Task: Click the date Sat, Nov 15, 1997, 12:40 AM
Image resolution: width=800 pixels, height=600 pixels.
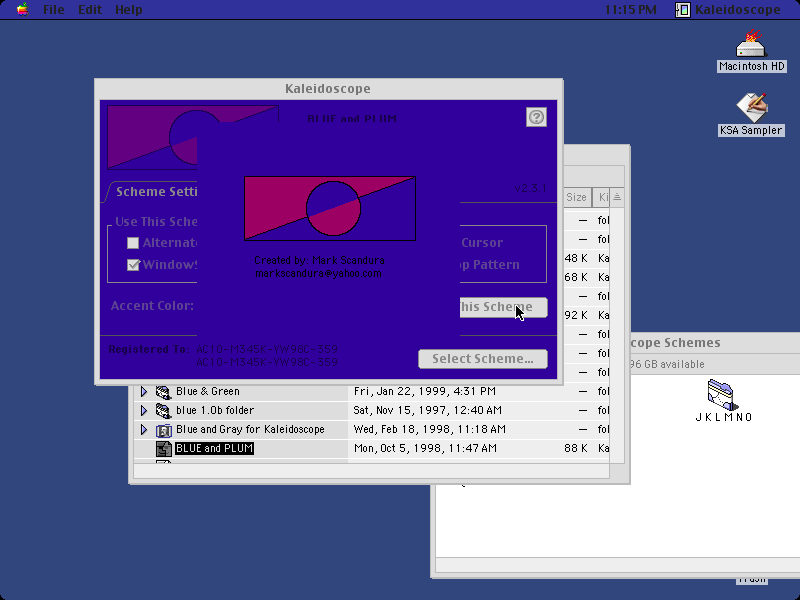Action: pos(428,410)
